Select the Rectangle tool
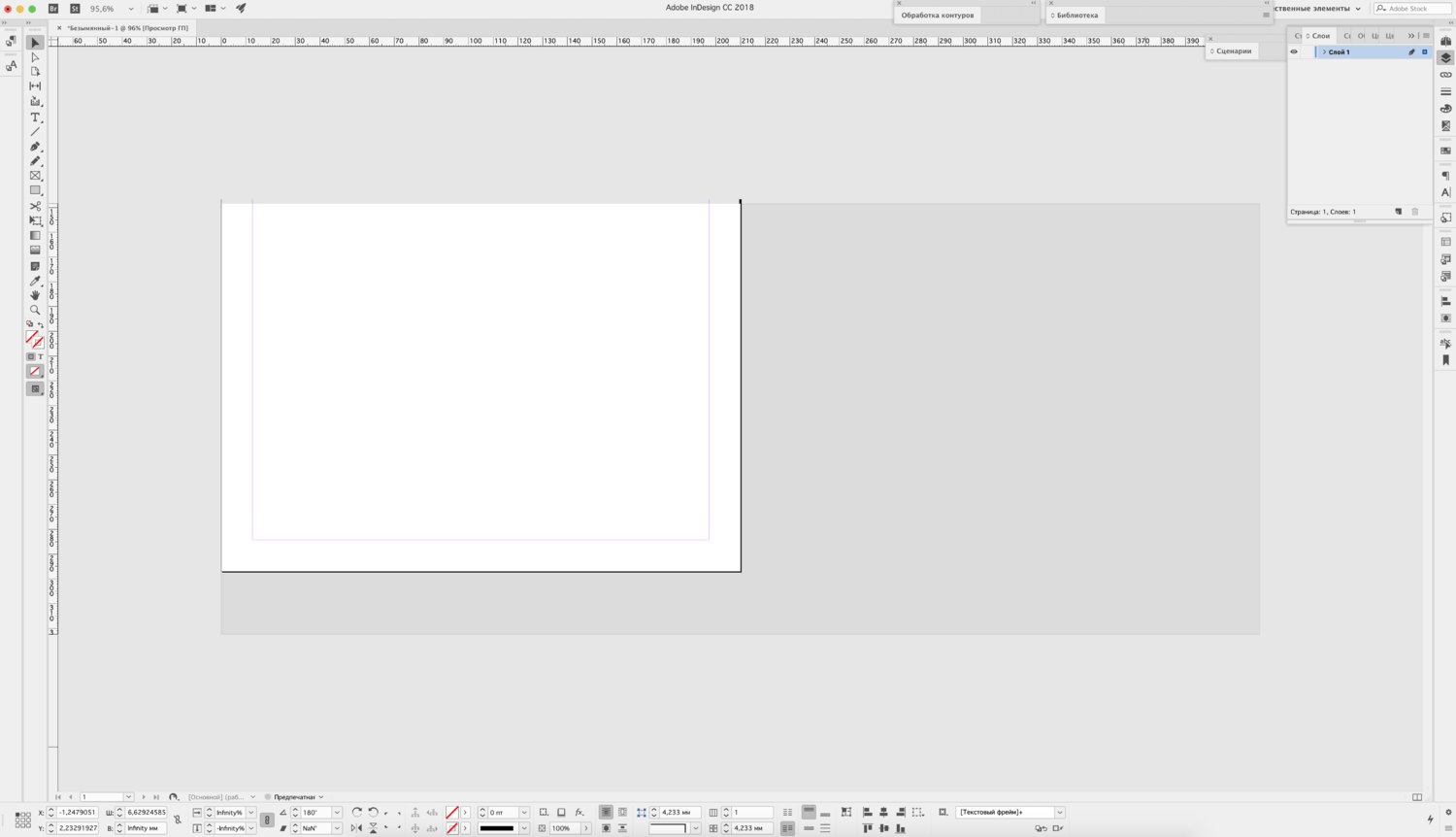The image size is (1456, 837). point(35,190)
